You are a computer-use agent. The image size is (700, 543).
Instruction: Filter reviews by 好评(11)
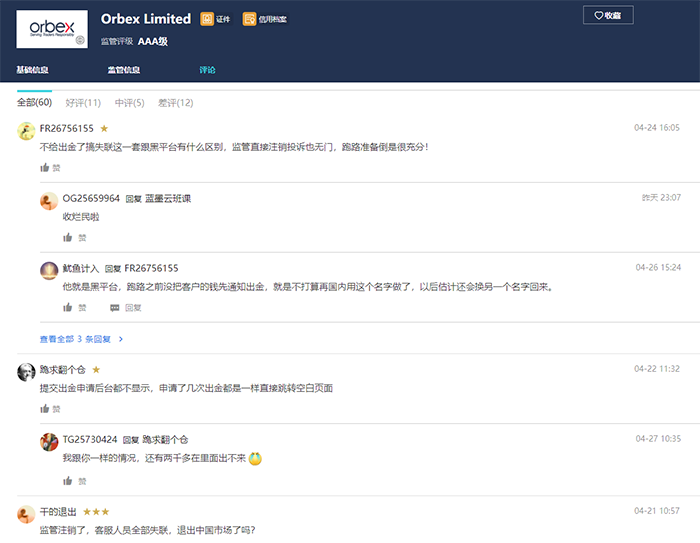click(83, 102)
